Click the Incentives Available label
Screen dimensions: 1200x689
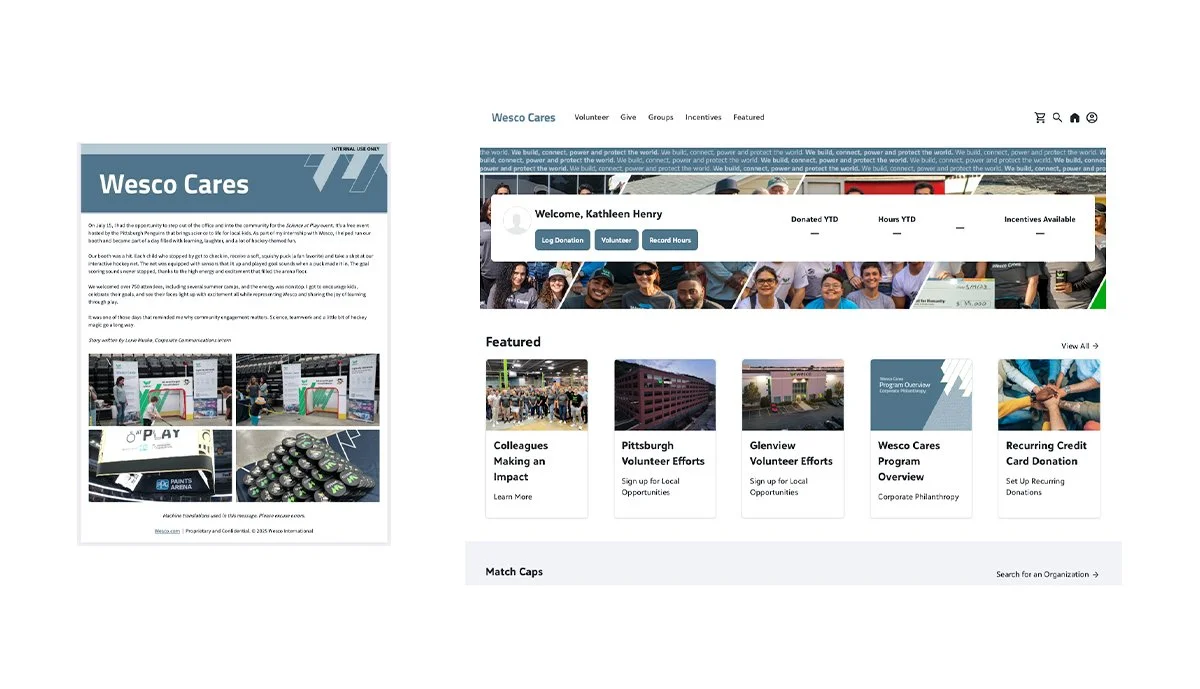(1040, 220)
